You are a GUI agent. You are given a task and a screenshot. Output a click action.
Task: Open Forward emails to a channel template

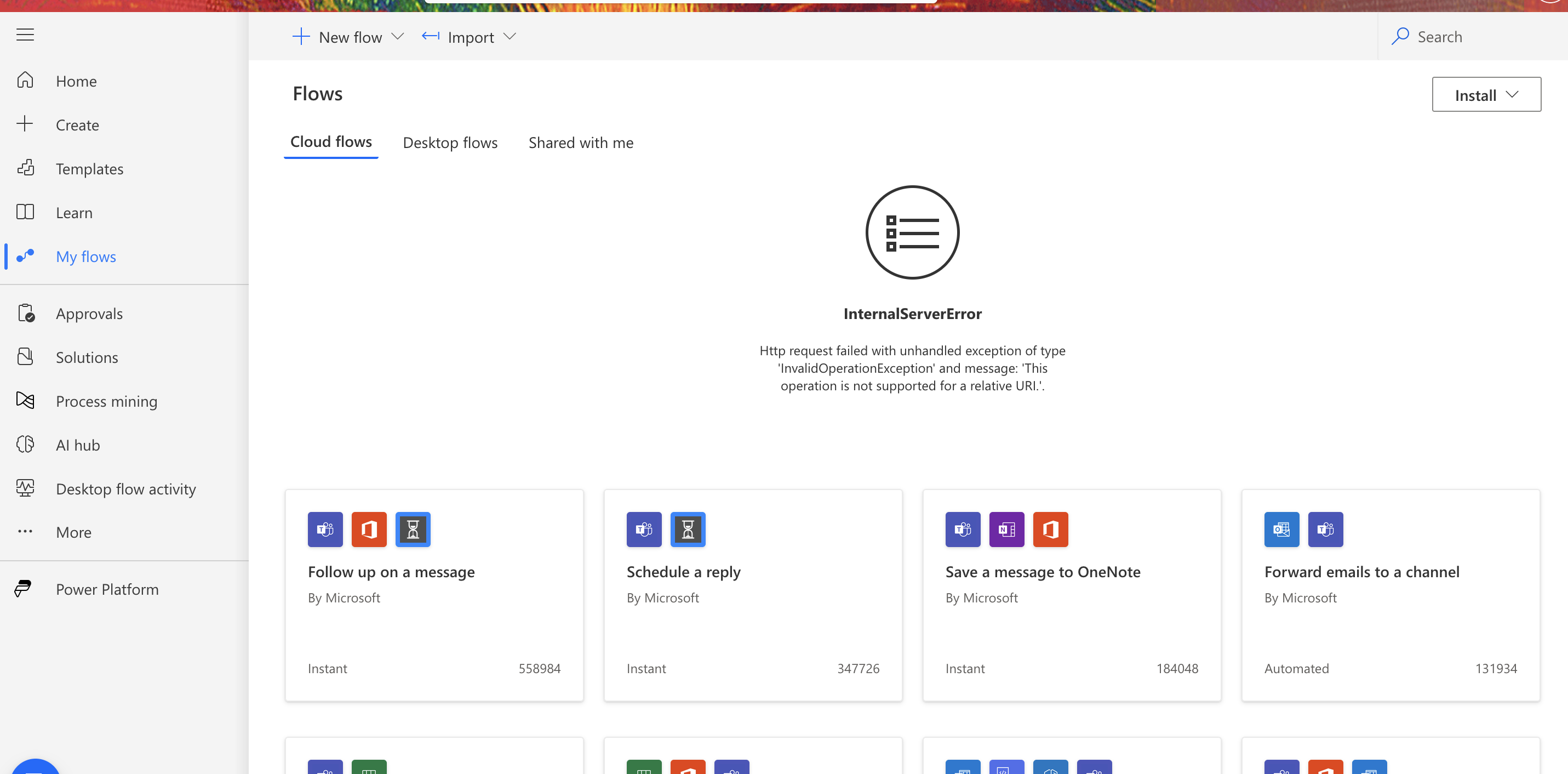coord(1391,595)
